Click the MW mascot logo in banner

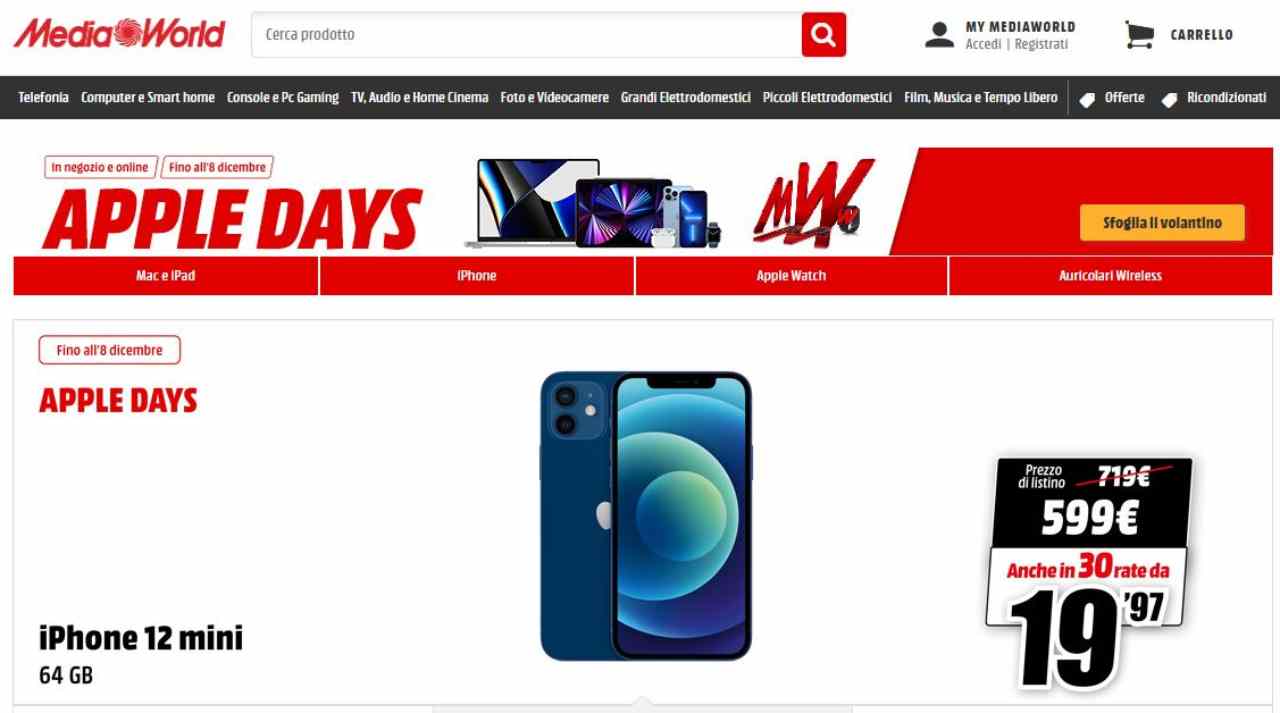pyautogui.click(x=812, y=203)
